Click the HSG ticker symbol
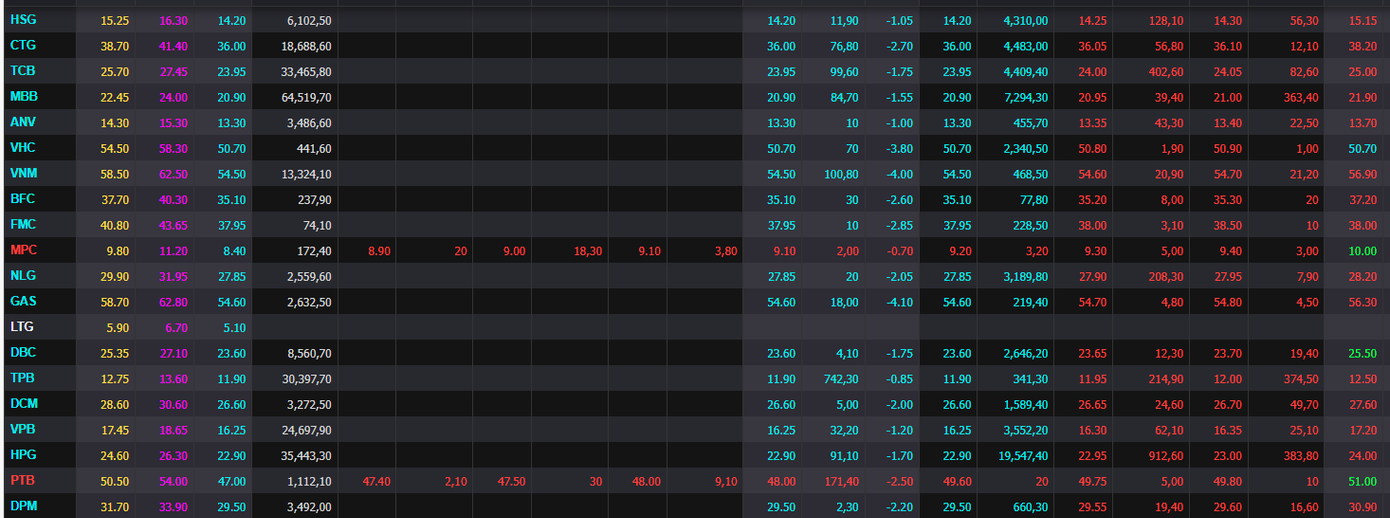Screen dimensions: 1390x518 pyautogui.click(x=22, y=19)
